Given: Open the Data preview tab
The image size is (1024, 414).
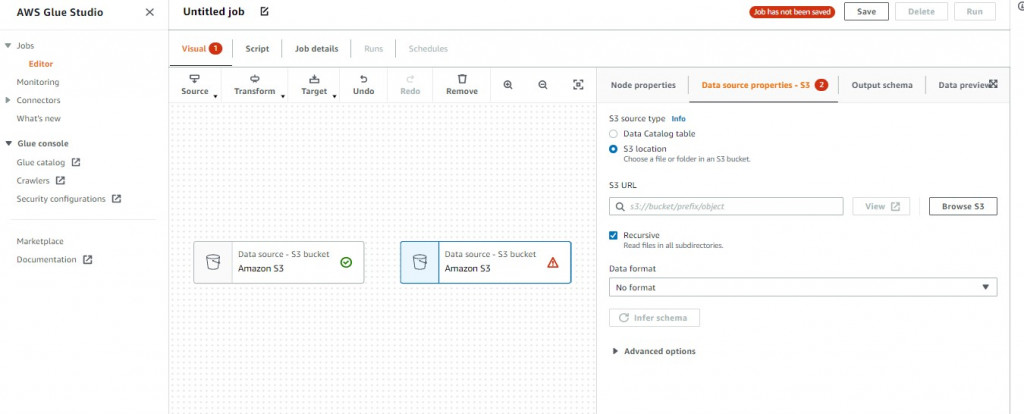Looking at the screenshot, I should (x=964, y=85).
